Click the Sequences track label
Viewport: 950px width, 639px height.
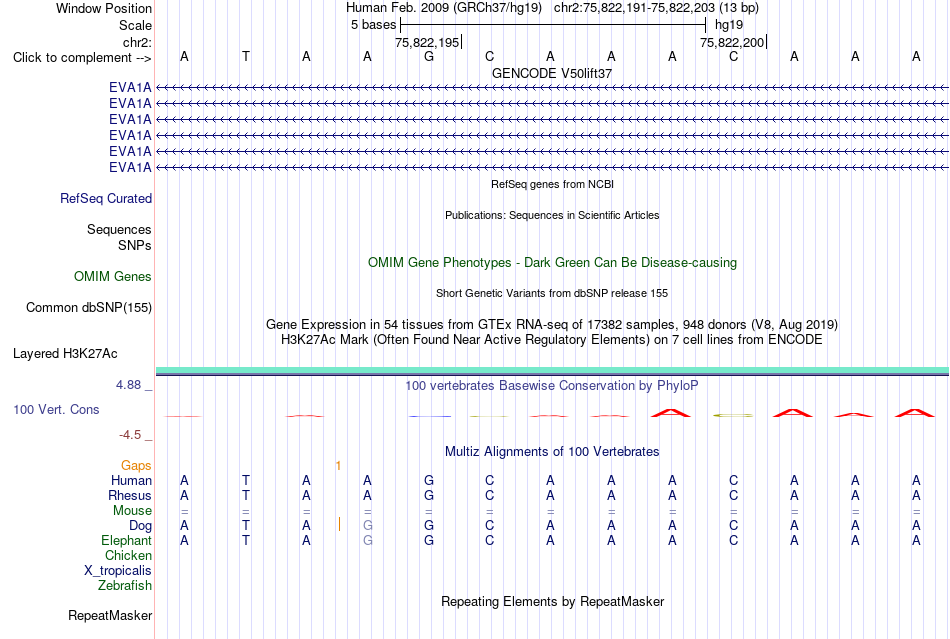click(x=119, y=230)
